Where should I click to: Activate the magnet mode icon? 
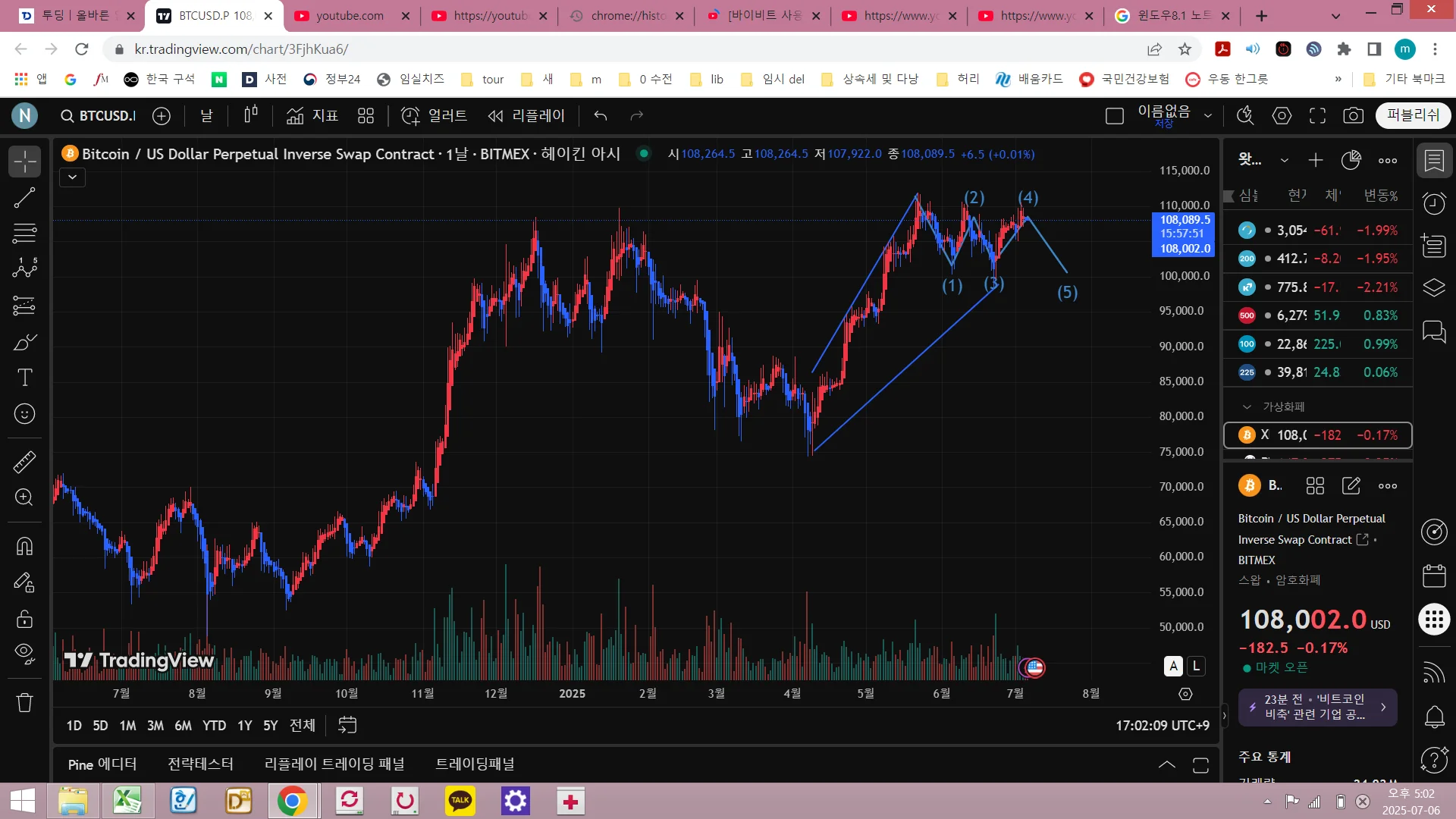[x=24, y=546]
